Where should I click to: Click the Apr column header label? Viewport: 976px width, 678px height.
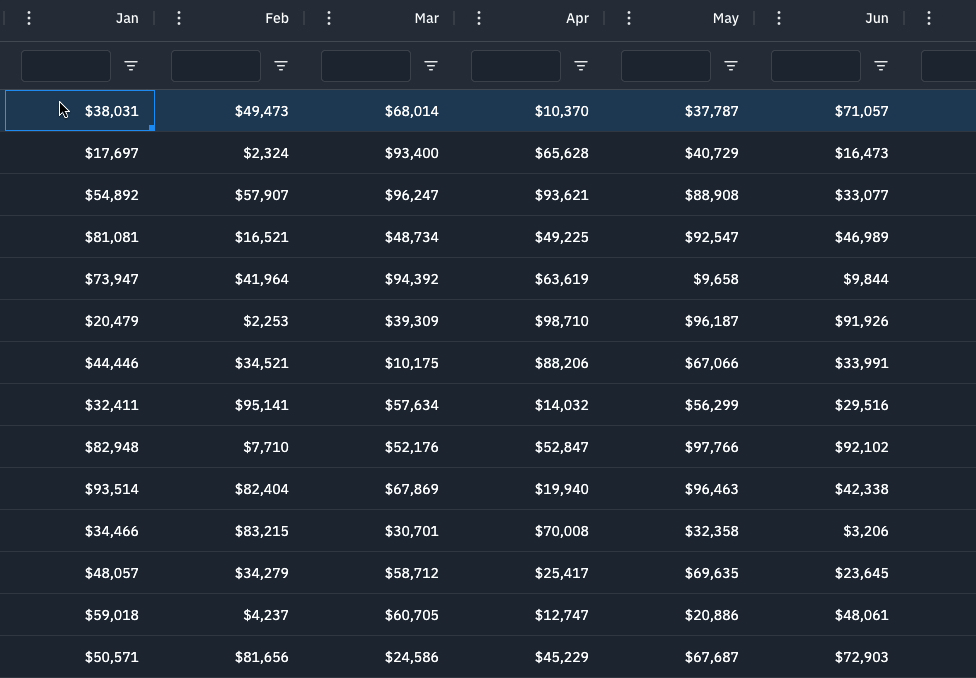point(577,17)
